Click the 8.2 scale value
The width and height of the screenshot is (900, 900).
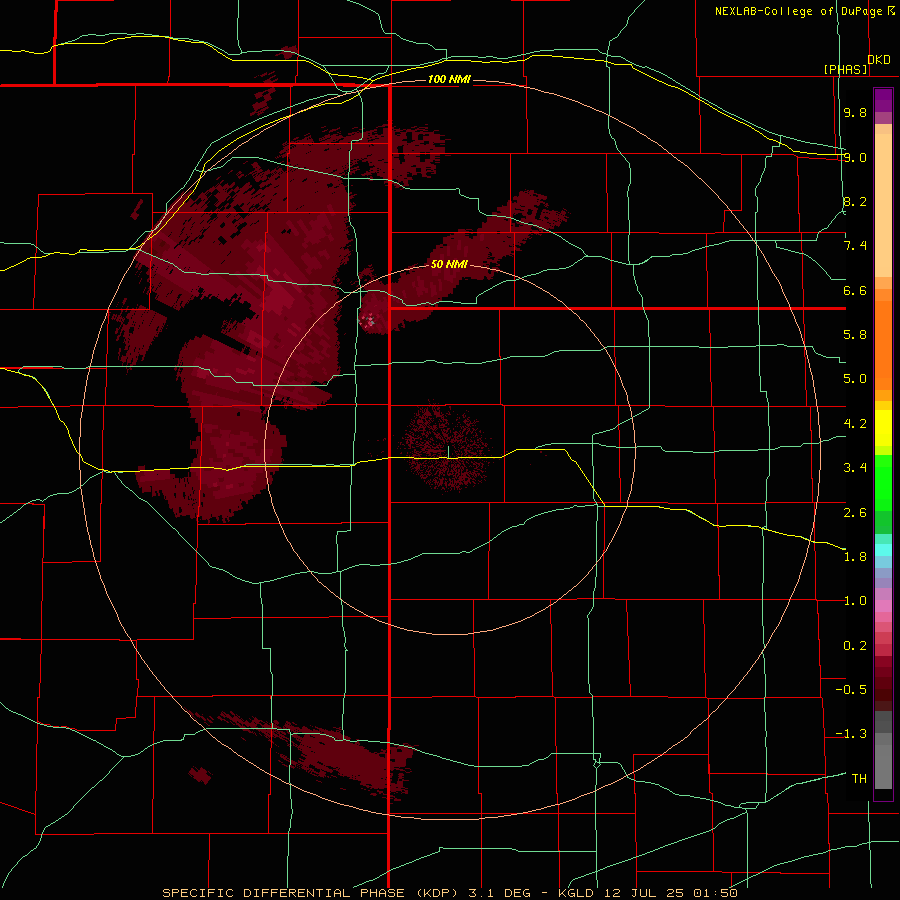855,201
